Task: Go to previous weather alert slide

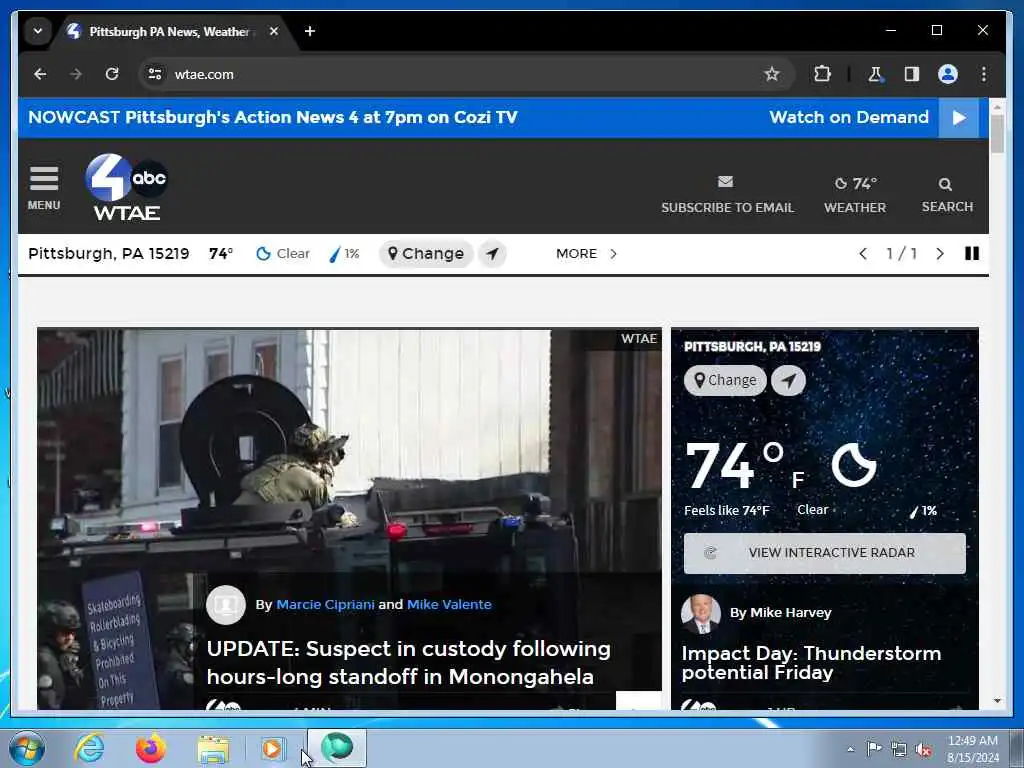Action: (863, 253)
